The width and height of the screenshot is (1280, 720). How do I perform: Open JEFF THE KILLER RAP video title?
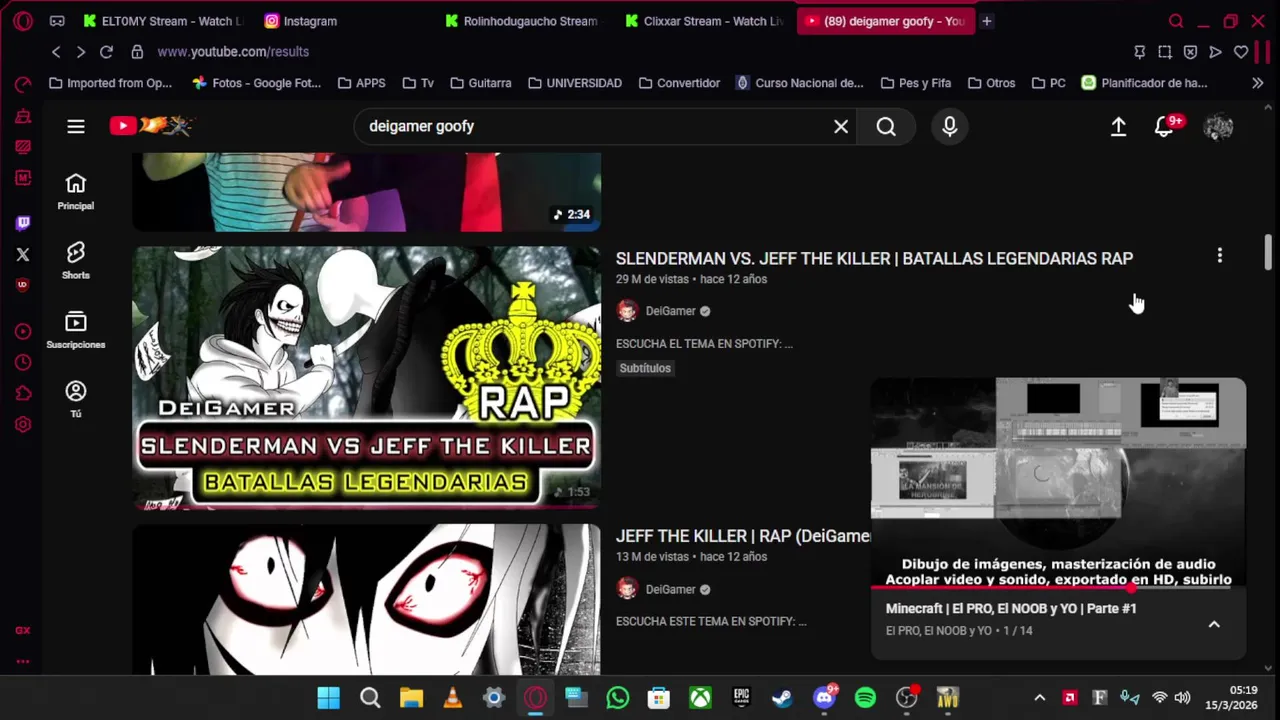[743, 536]
